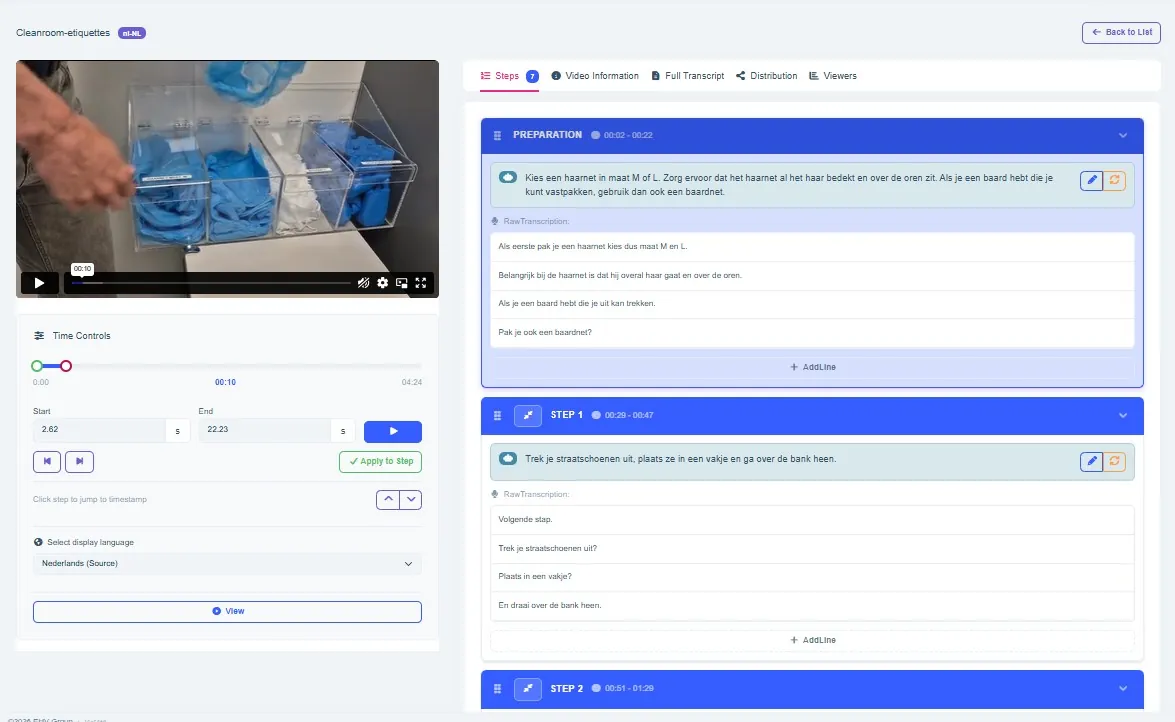Click the Cleanroom-etiquettes title

coord(63,33)
